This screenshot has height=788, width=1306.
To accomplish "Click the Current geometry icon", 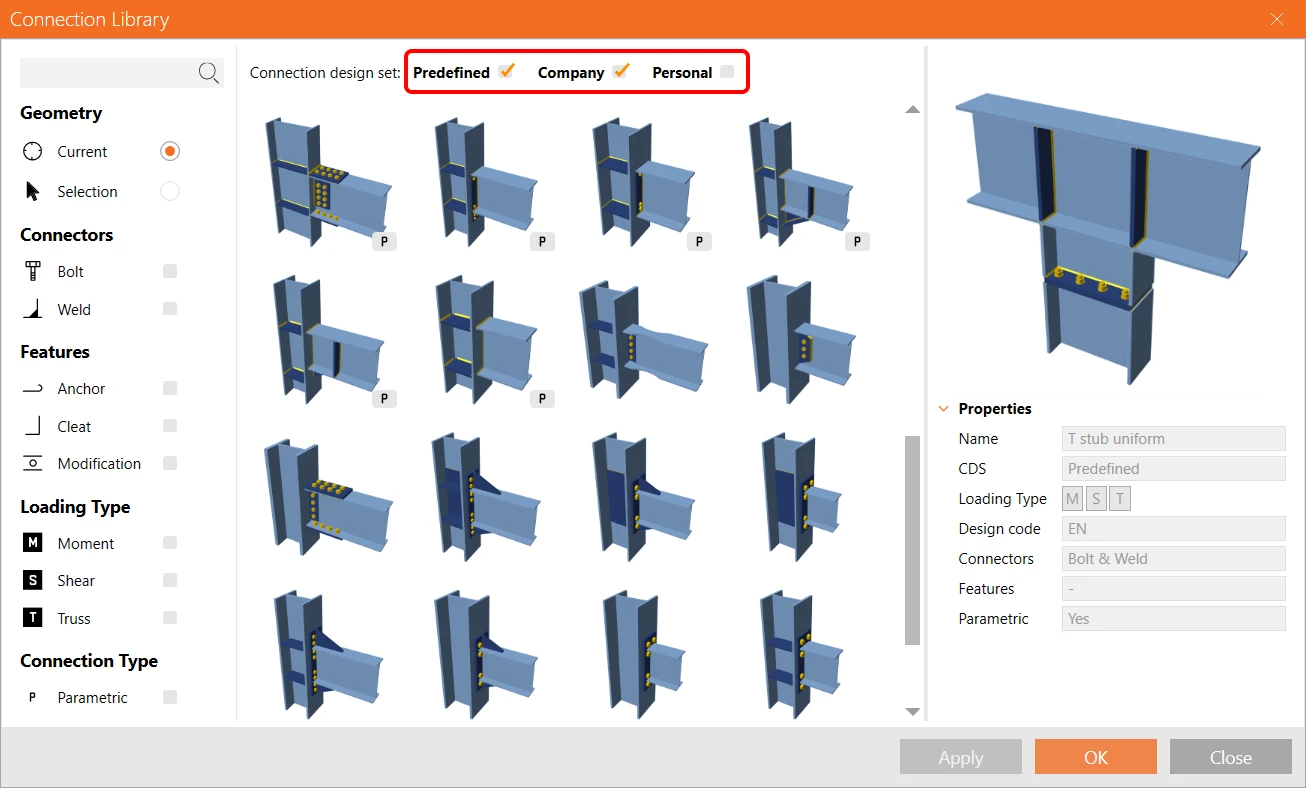I will pos(33,152).
